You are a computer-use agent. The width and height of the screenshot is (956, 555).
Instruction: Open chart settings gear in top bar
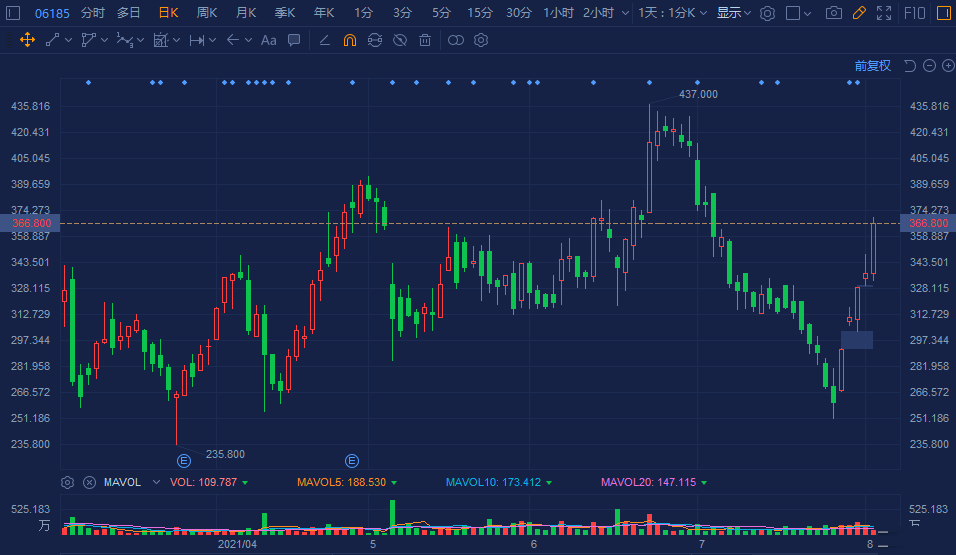(768, 13)
